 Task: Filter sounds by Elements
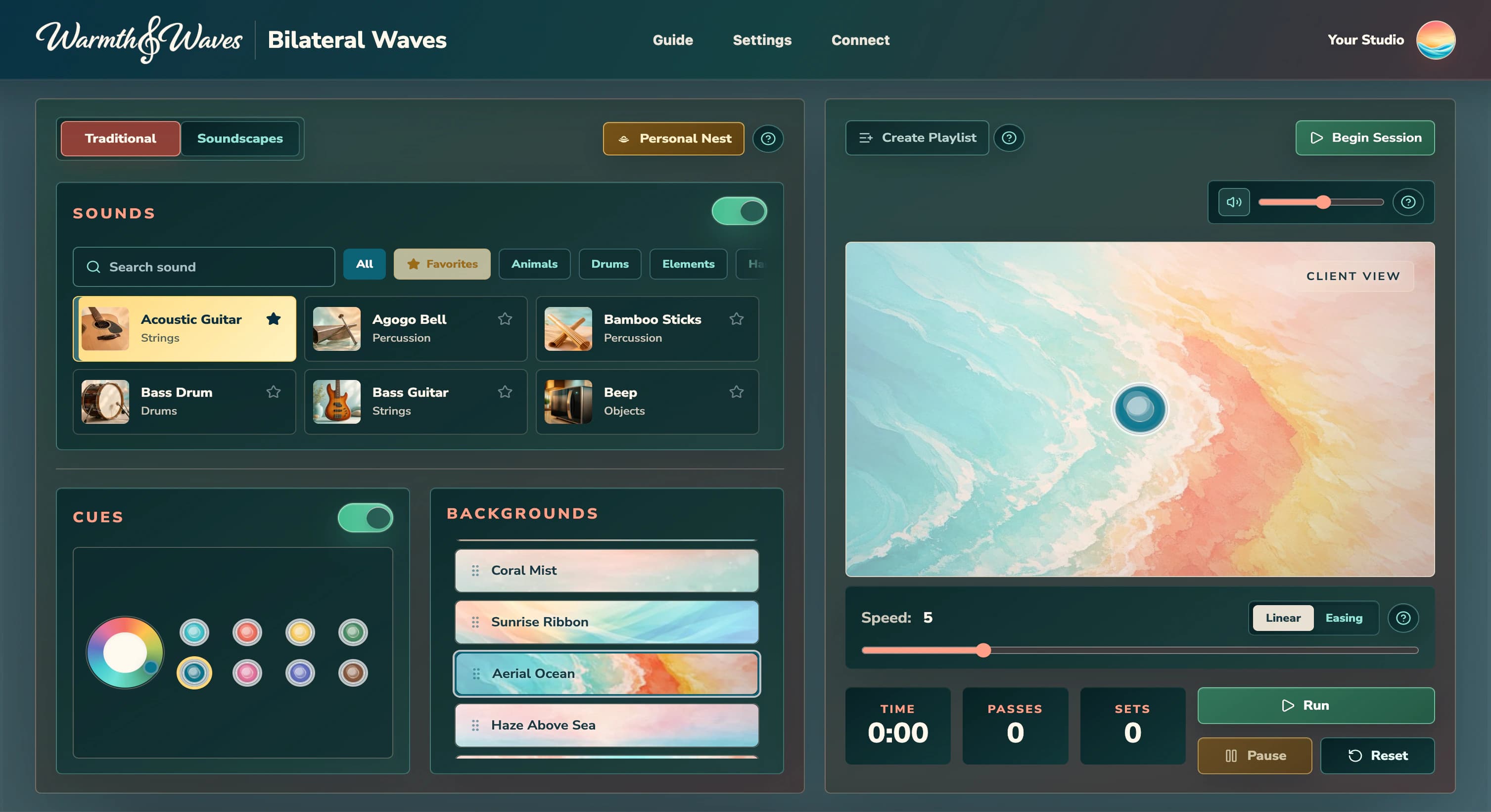pos(688,264)
